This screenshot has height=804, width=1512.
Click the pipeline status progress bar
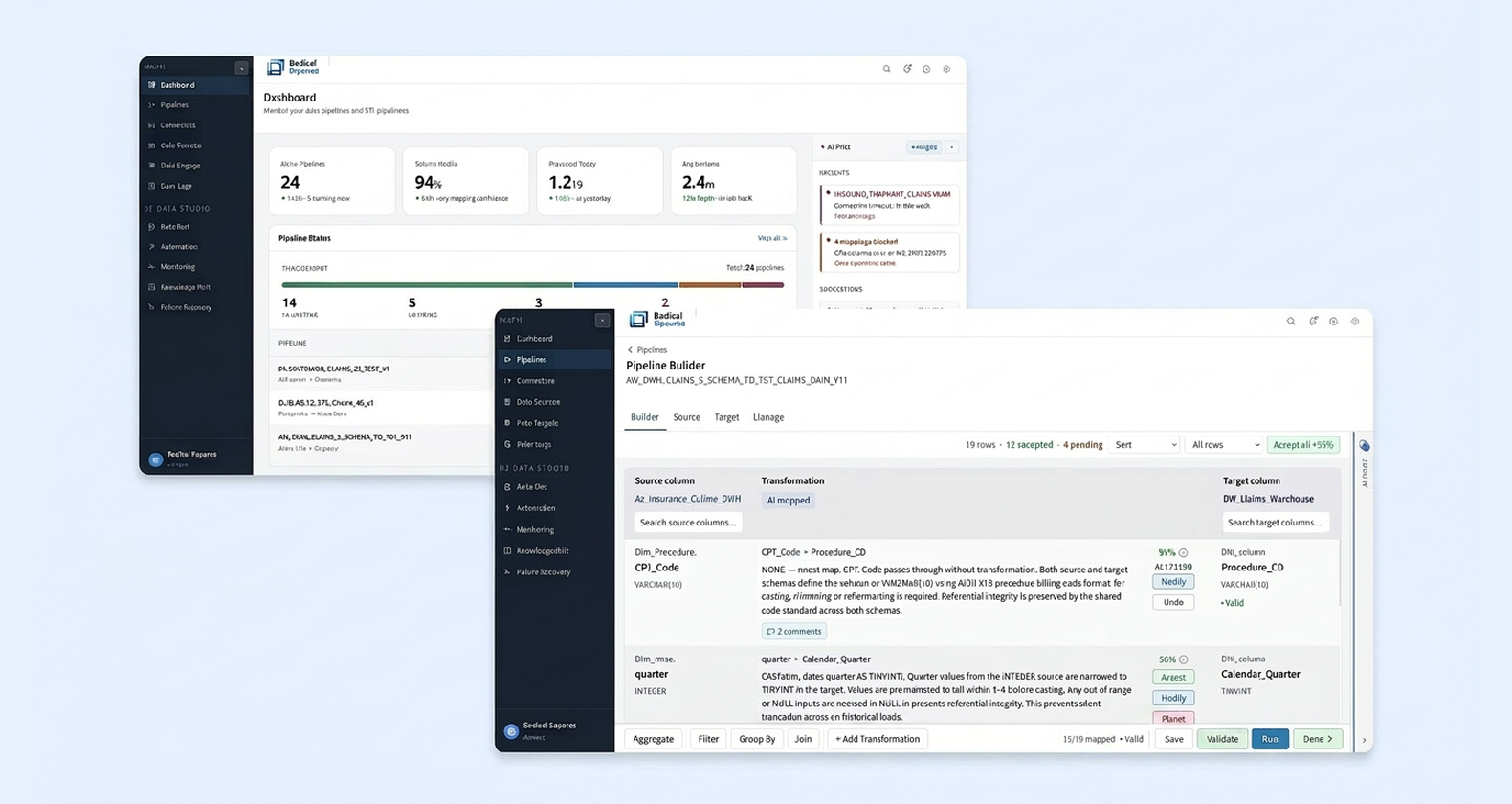(x=532, y=285)
